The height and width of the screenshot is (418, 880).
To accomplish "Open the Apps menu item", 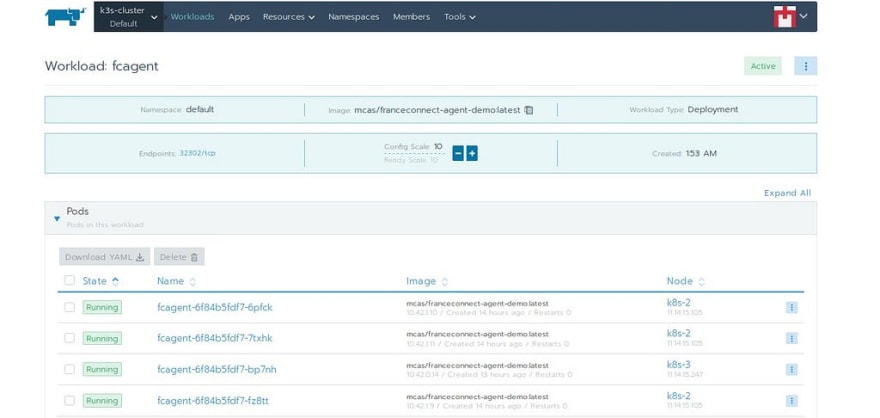I will point(239,17).
